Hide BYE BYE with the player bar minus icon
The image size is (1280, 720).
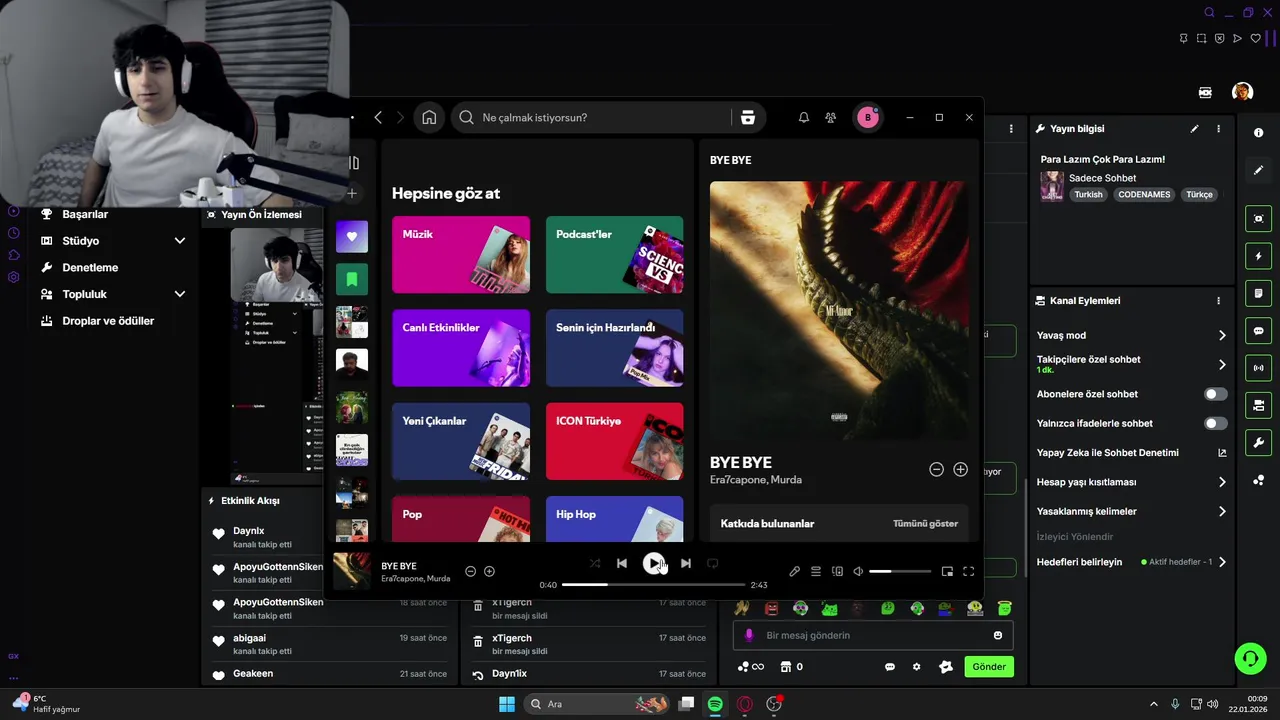[470, 571]
